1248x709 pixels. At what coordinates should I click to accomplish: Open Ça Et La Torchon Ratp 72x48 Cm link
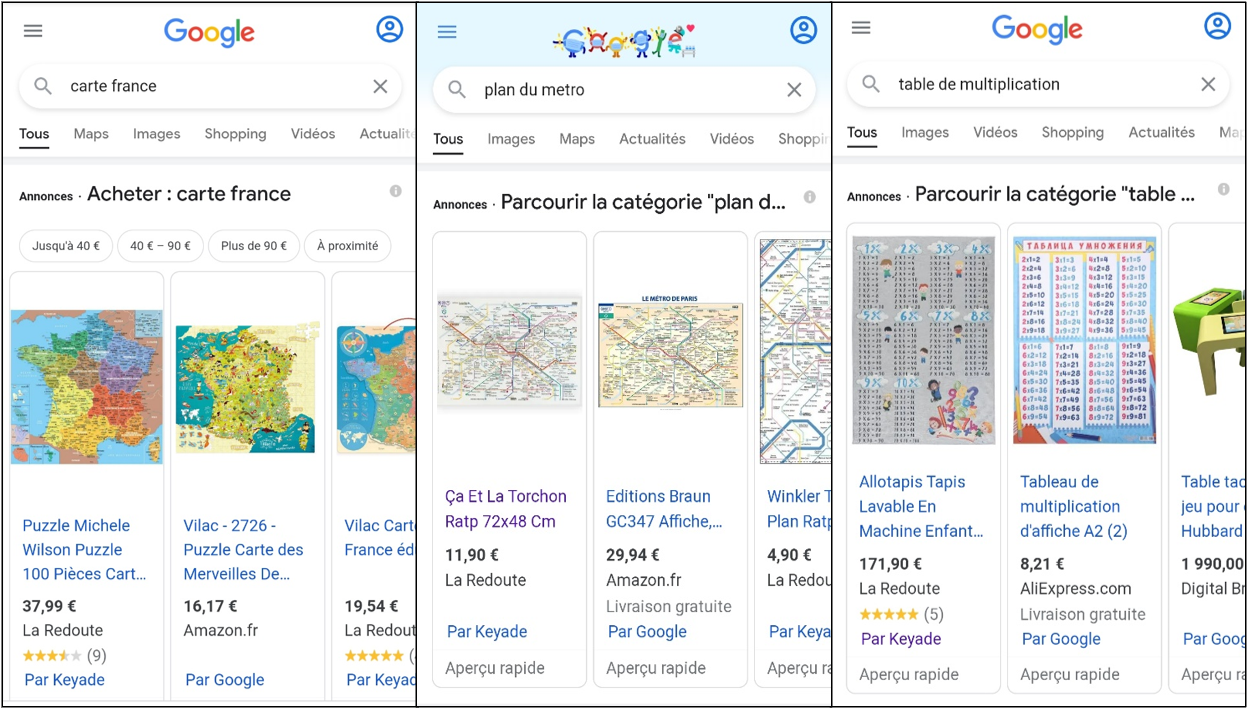click(x=506, y=509)
